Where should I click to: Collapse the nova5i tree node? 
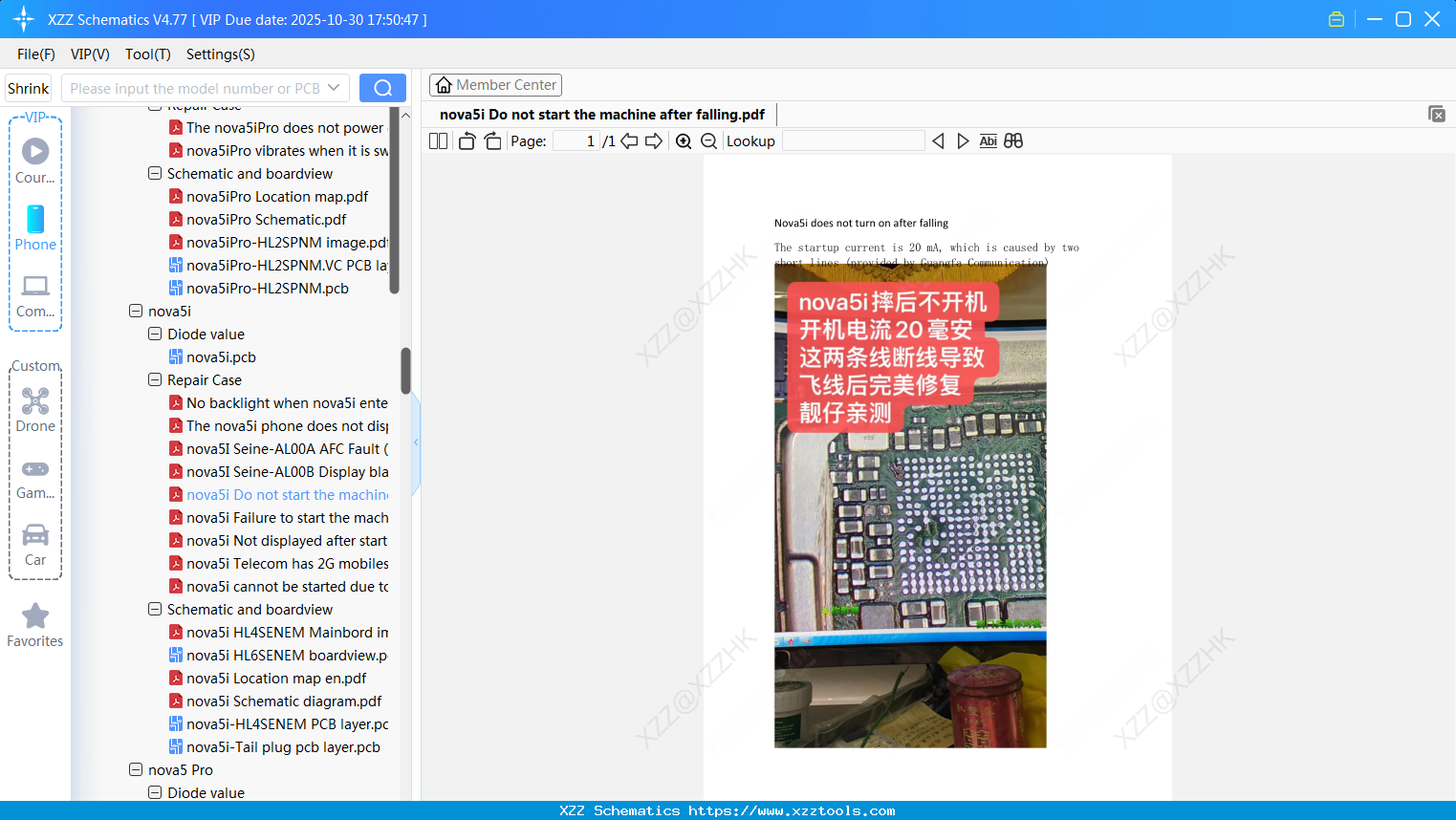pyautogui.click(x=136, y=311)
